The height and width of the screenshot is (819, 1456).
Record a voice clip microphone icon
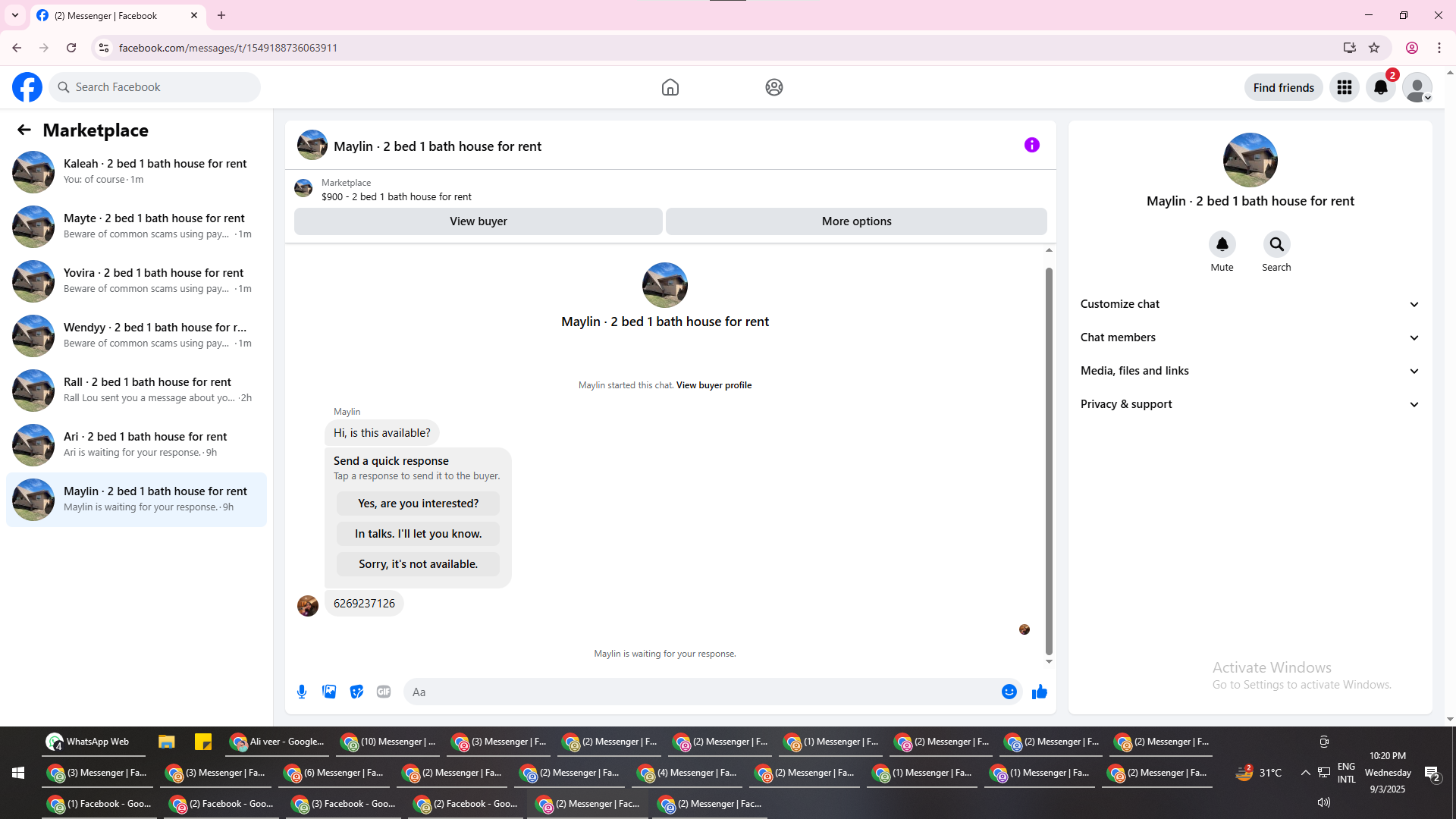(x=302, y=692)
